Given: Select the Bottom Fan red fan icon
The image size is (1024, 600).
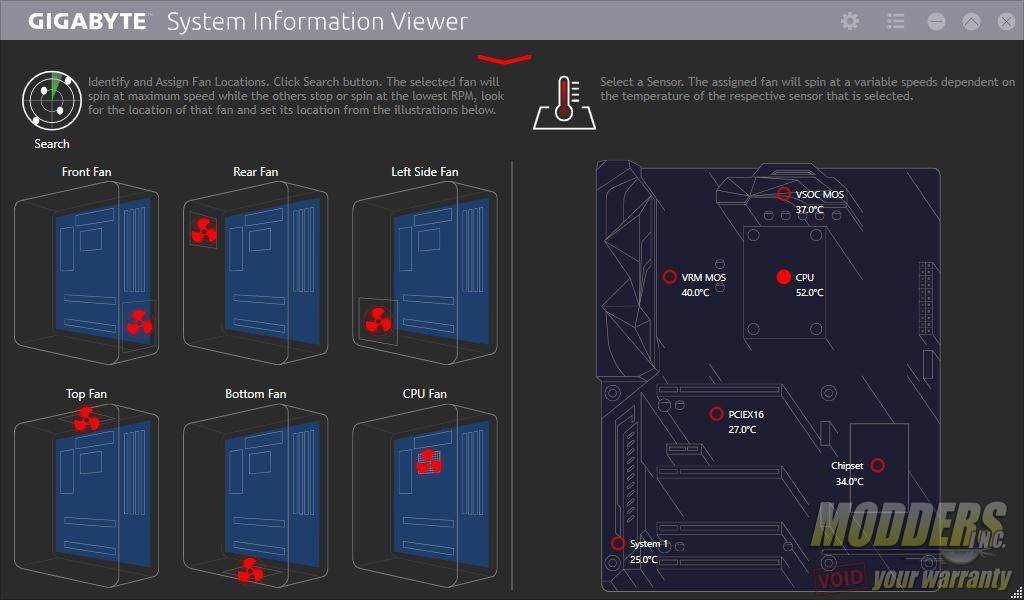Looking at the screenshot, I should (249, 570).
